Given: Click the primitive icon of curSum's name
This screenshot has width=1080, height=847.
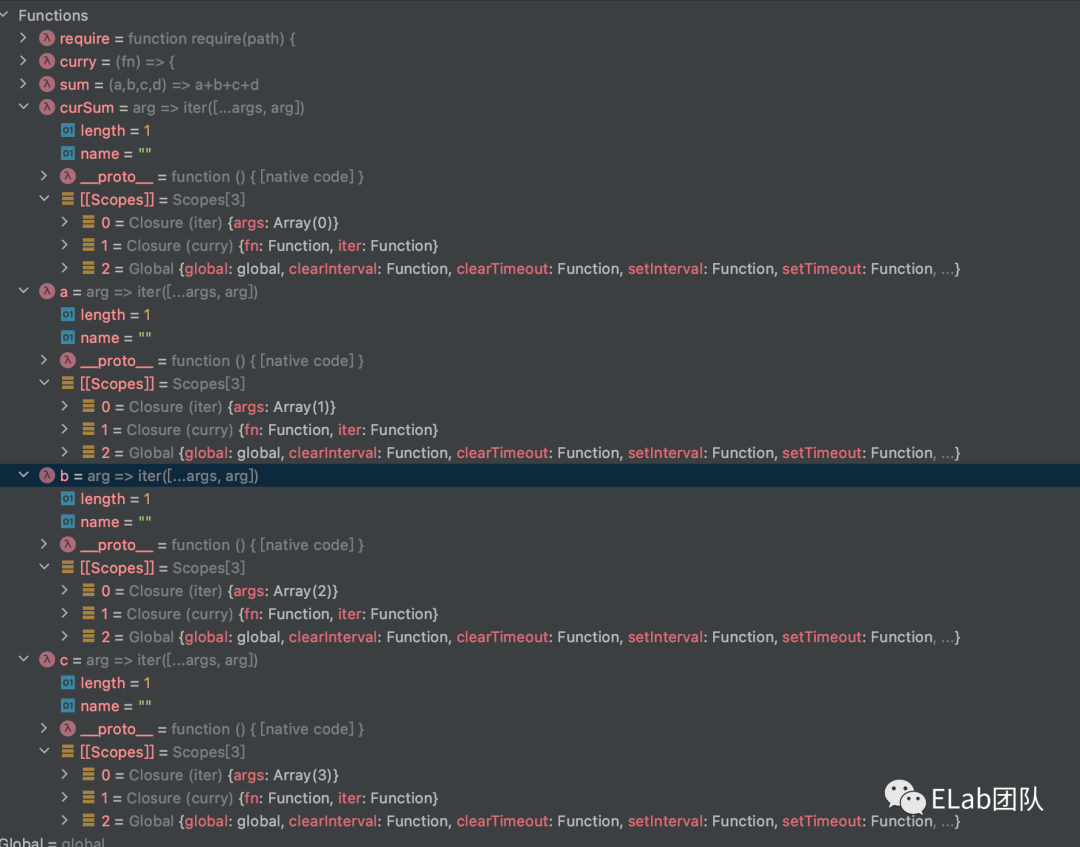Looking at the screenshot, I should 68,154.
